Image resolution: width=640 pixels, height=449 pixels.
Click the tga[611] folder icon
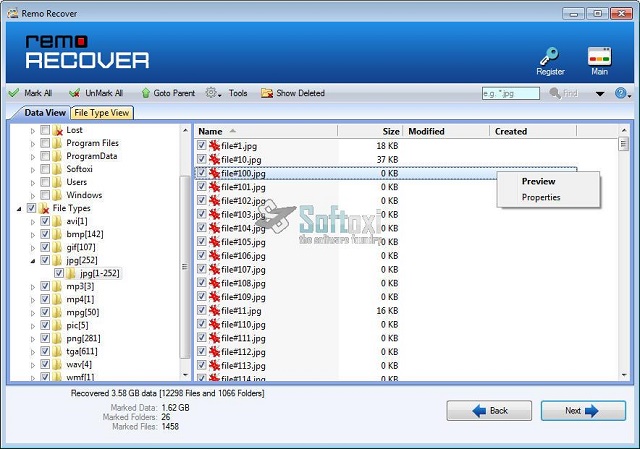[58, 351]
